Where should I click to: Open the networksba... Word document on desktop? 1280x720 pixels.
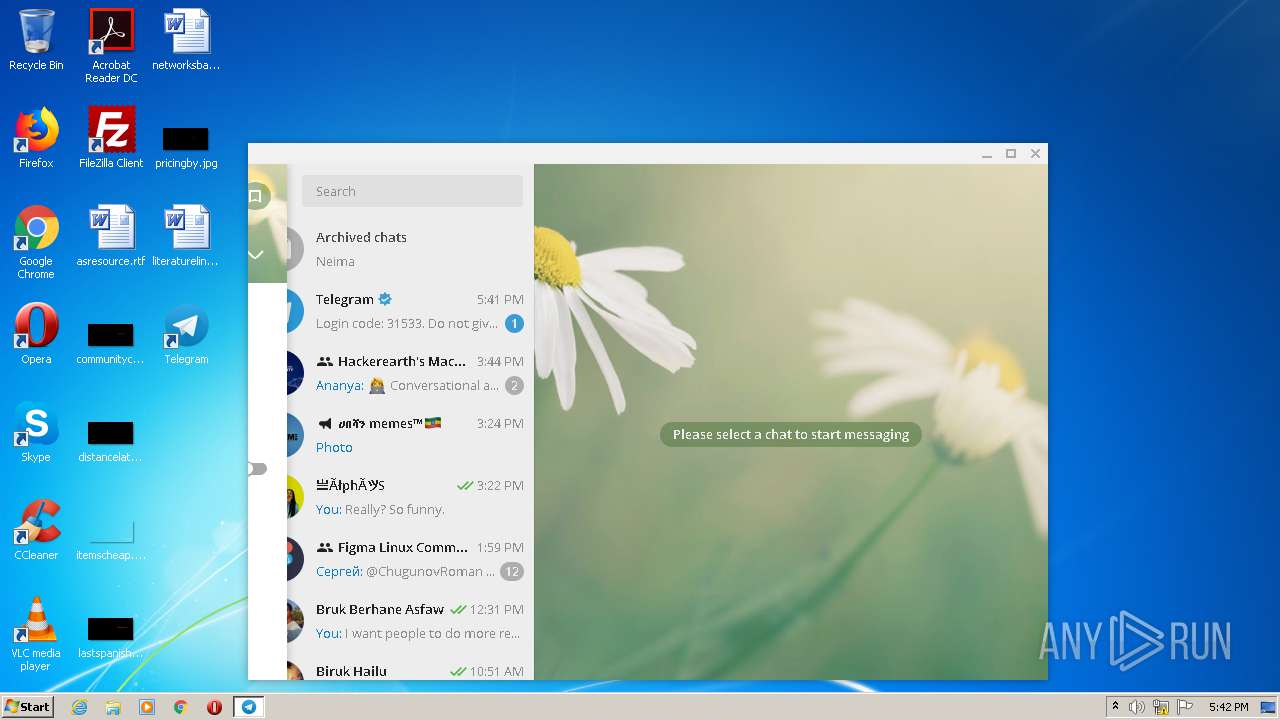click(186, 40)
